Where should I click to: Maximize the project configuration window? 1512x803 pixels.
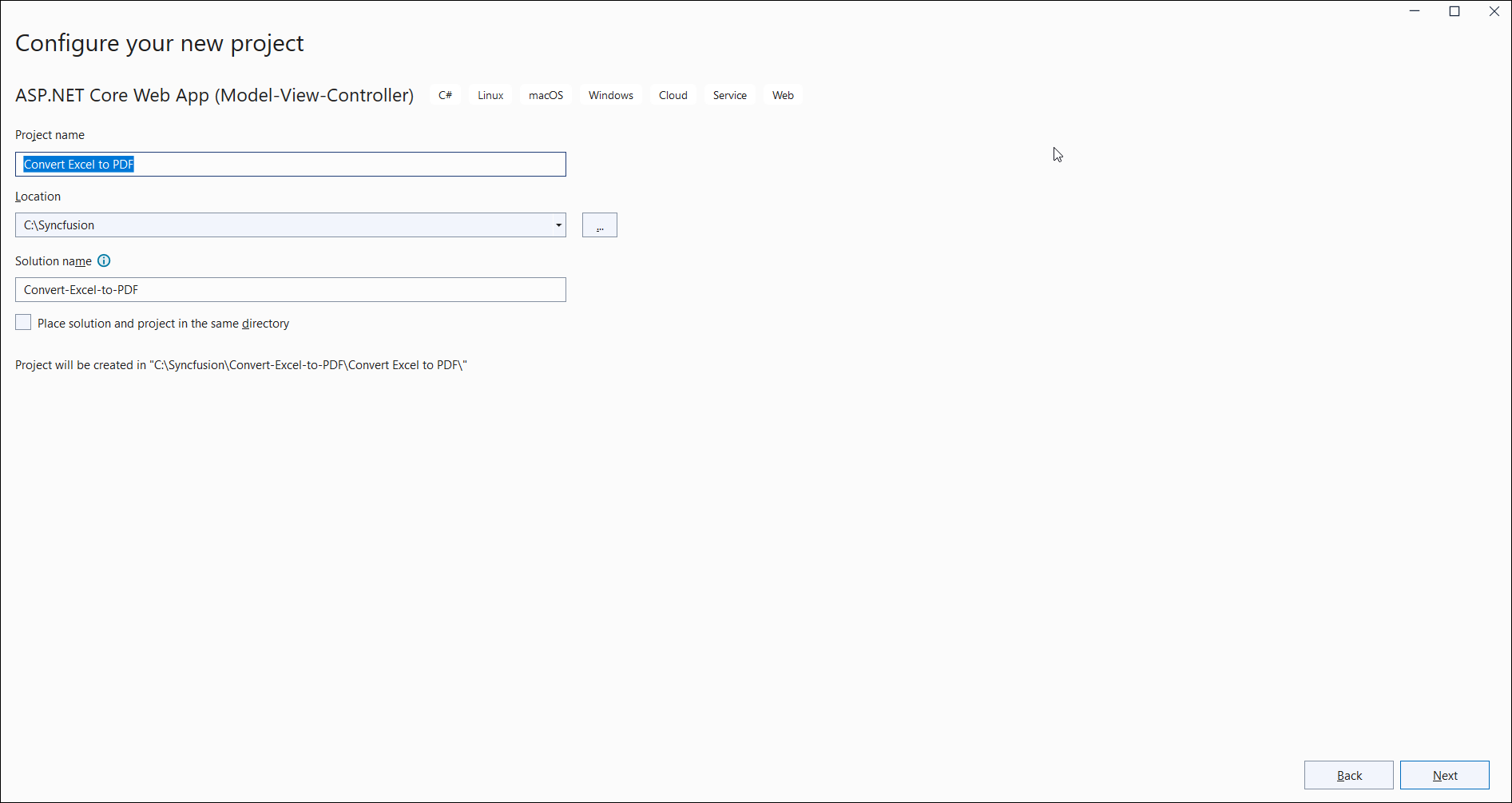(1454, 11)
